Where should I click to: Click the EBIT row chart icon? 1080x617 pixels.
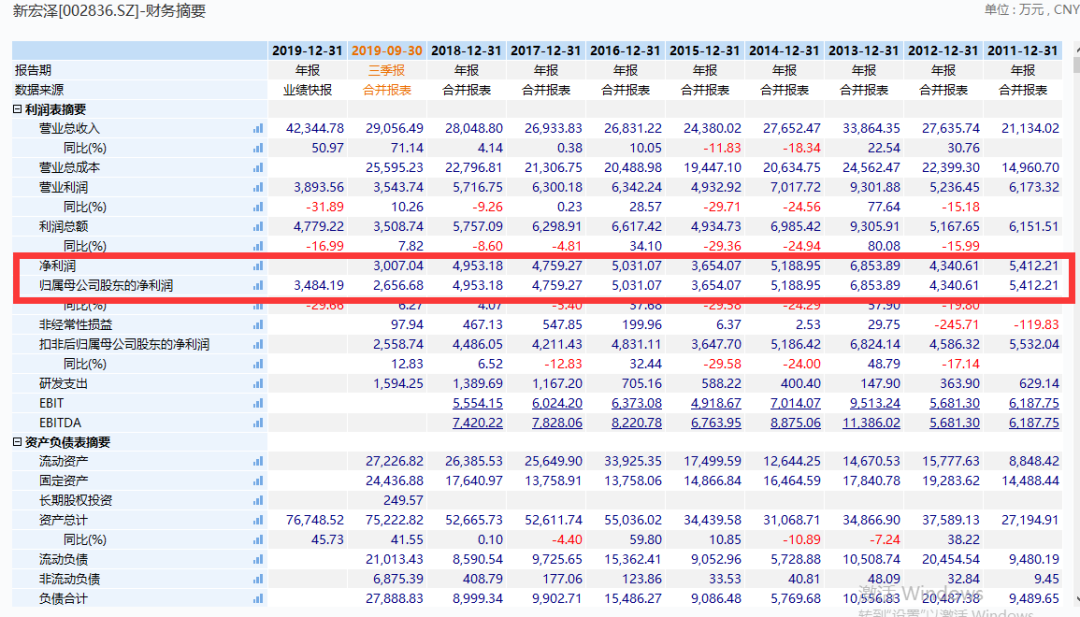pos(258,404)
